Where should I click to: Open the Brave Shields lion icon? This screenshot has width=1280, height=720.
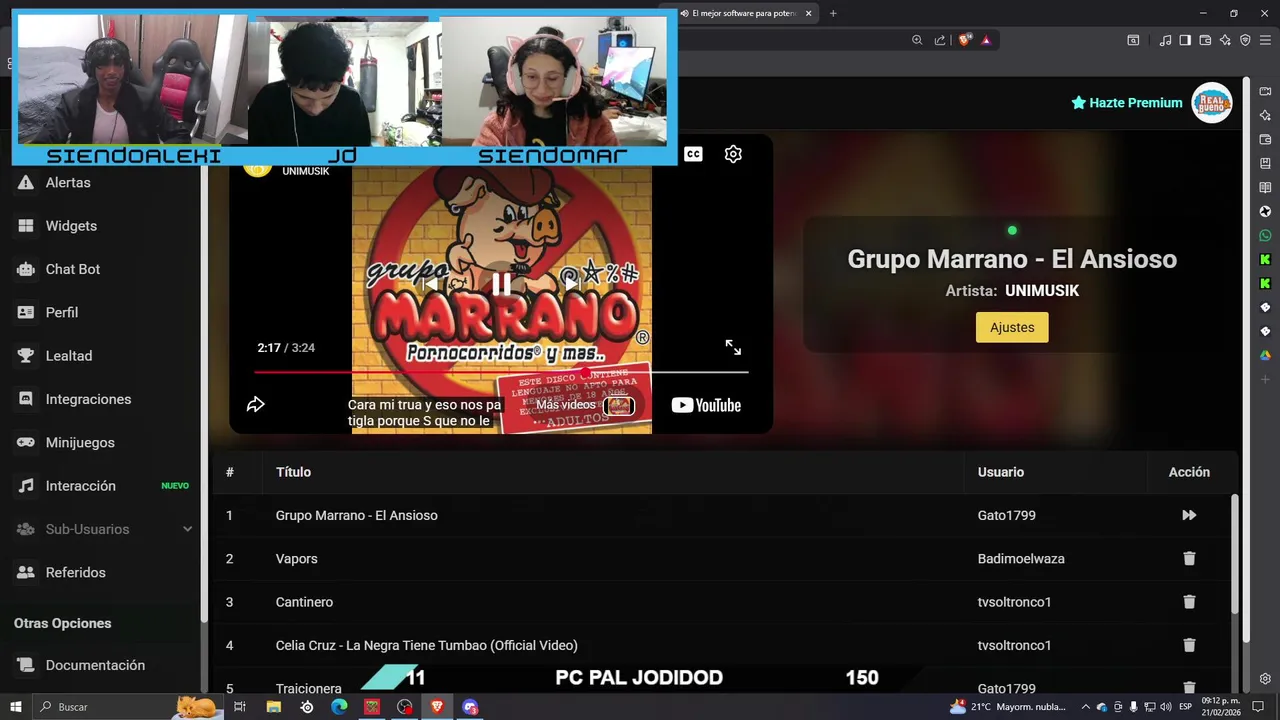(x=964, y=40)
